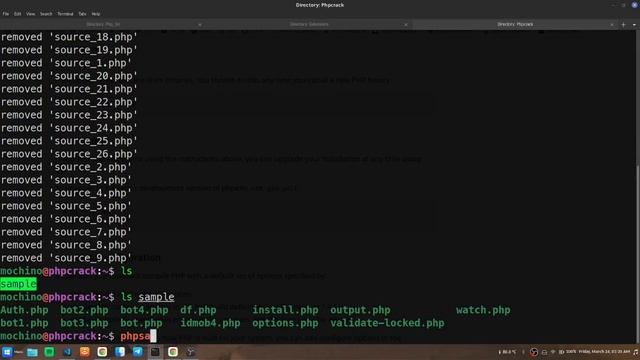Viewport: 640px width, 360px height.
Task: Open the blue Finder-like app in taskbar
Action: 120,352
